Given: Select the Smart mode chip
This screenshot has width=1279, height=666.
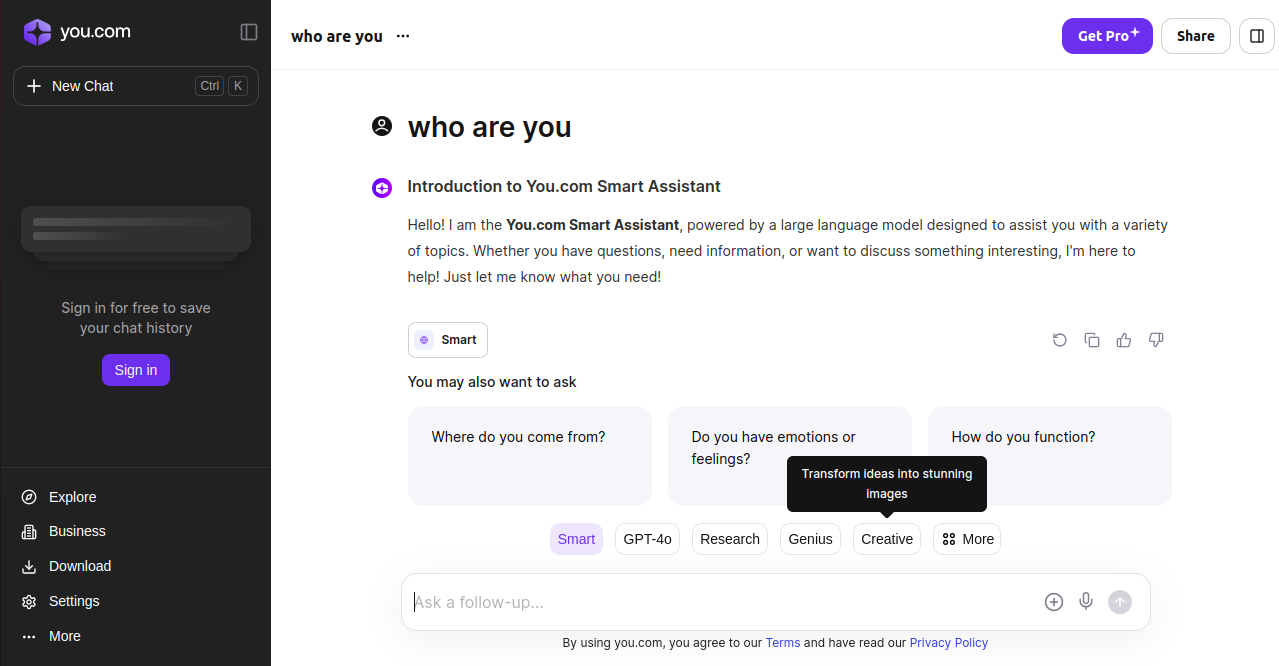Looking at the screenshot, I should point(576,539).
